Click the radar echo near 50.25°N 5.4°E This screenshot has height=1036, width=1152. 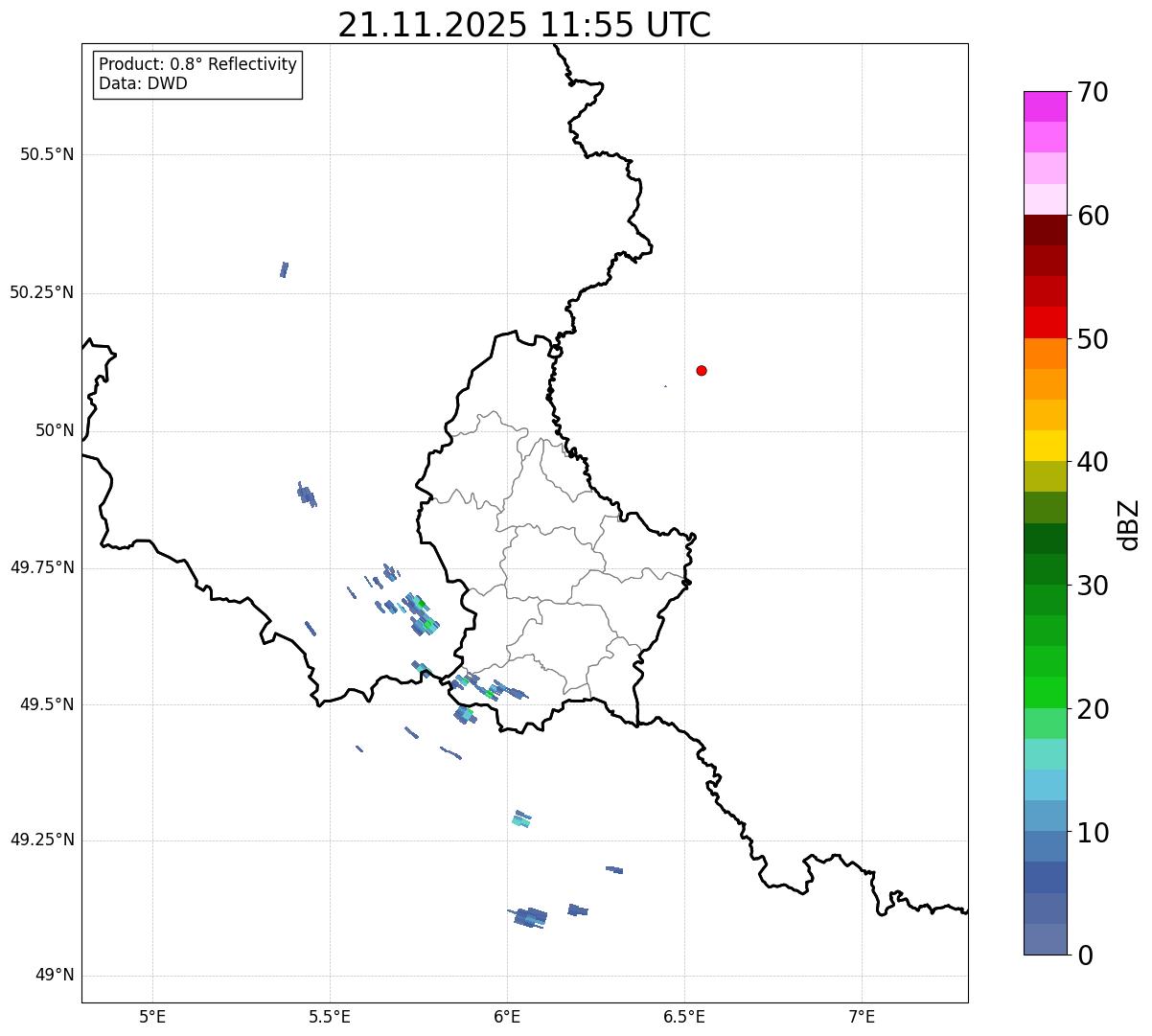coord(284,269)
